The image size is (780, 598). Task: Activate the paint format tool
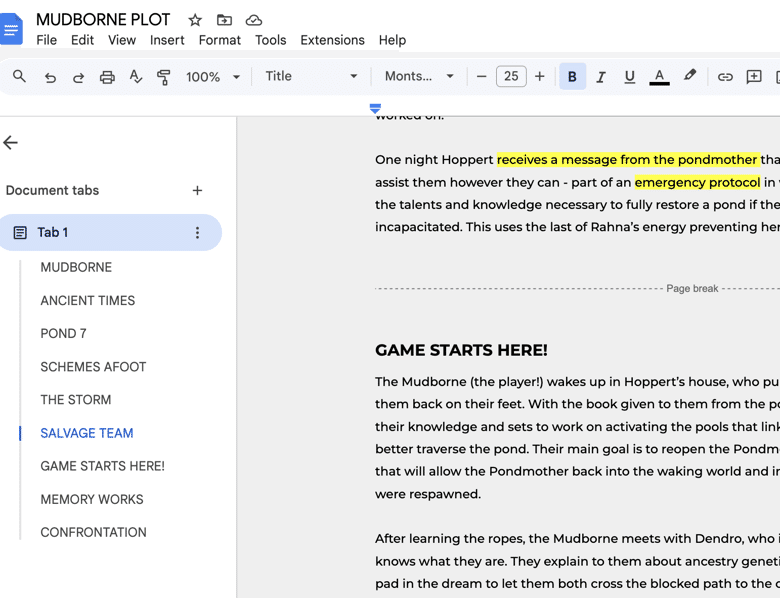(164, 77)
